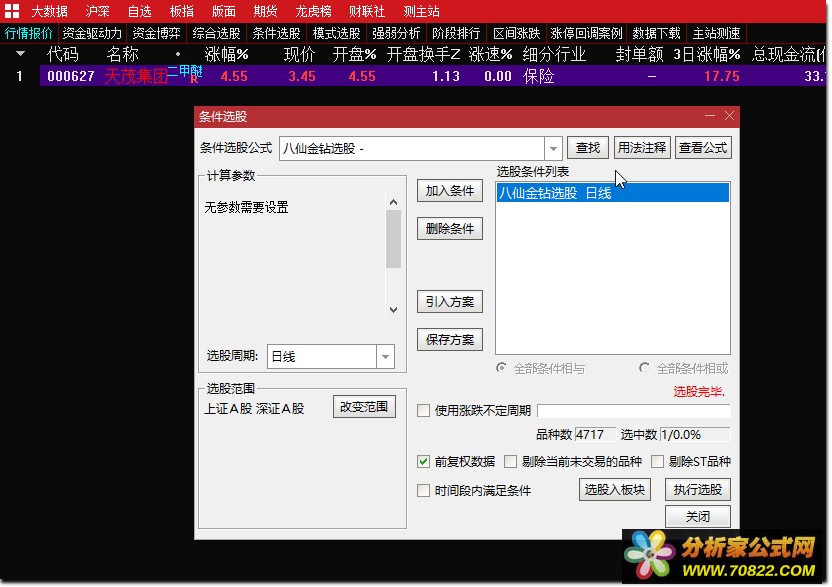832x587 pixels.
Task: Expand the 选股周期 dropdown arrow
Action: click(386, 357)
